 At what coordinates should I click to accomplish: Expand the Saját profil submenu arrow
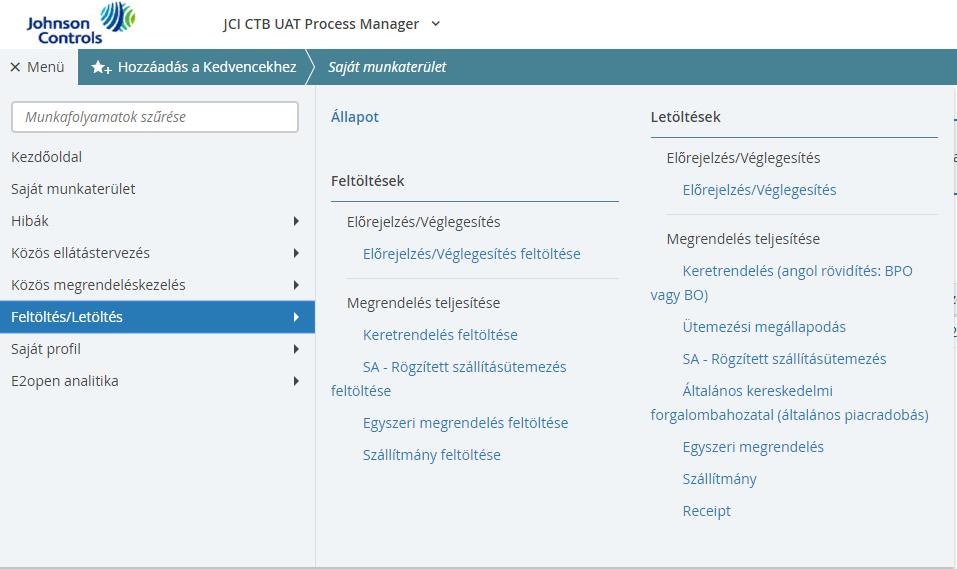pos(296,349)
